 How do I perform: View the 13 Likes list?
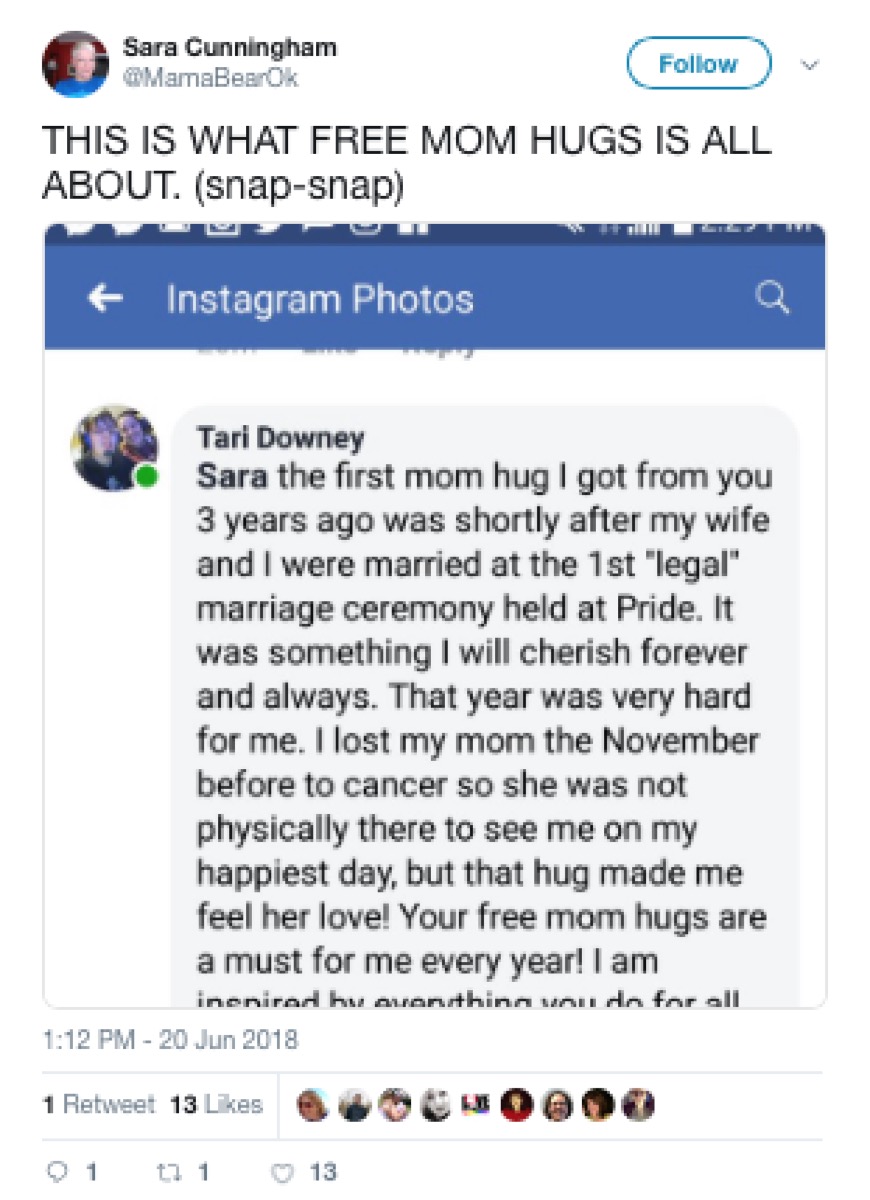pos(216,1105)
